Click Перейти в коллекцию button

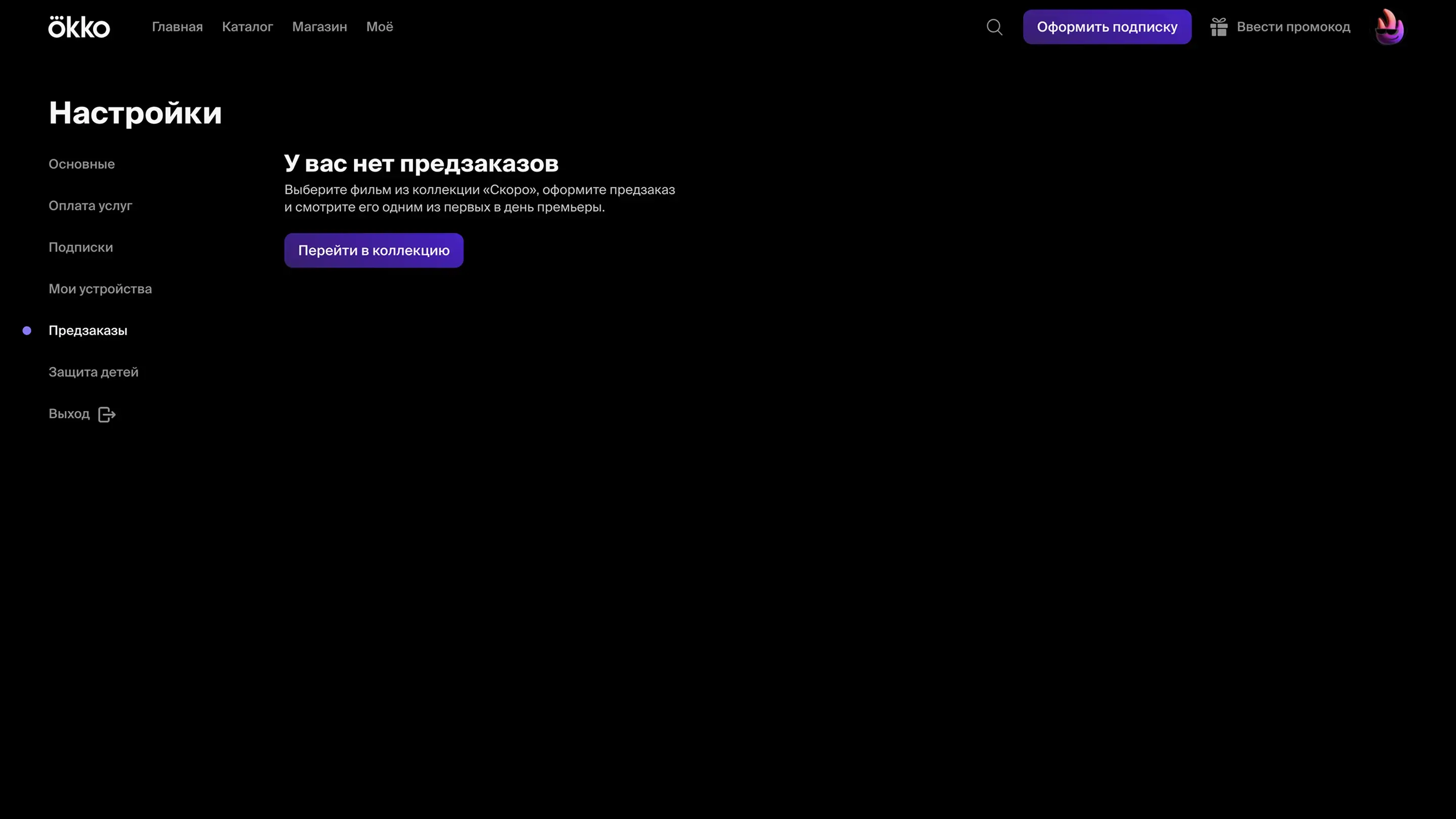pyautogui.click(x=374, y=250)
